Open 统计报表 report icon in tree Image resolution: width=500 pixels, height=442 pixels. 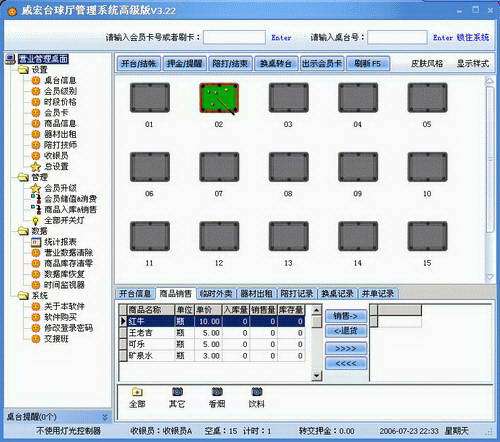(x=36, y=242)
